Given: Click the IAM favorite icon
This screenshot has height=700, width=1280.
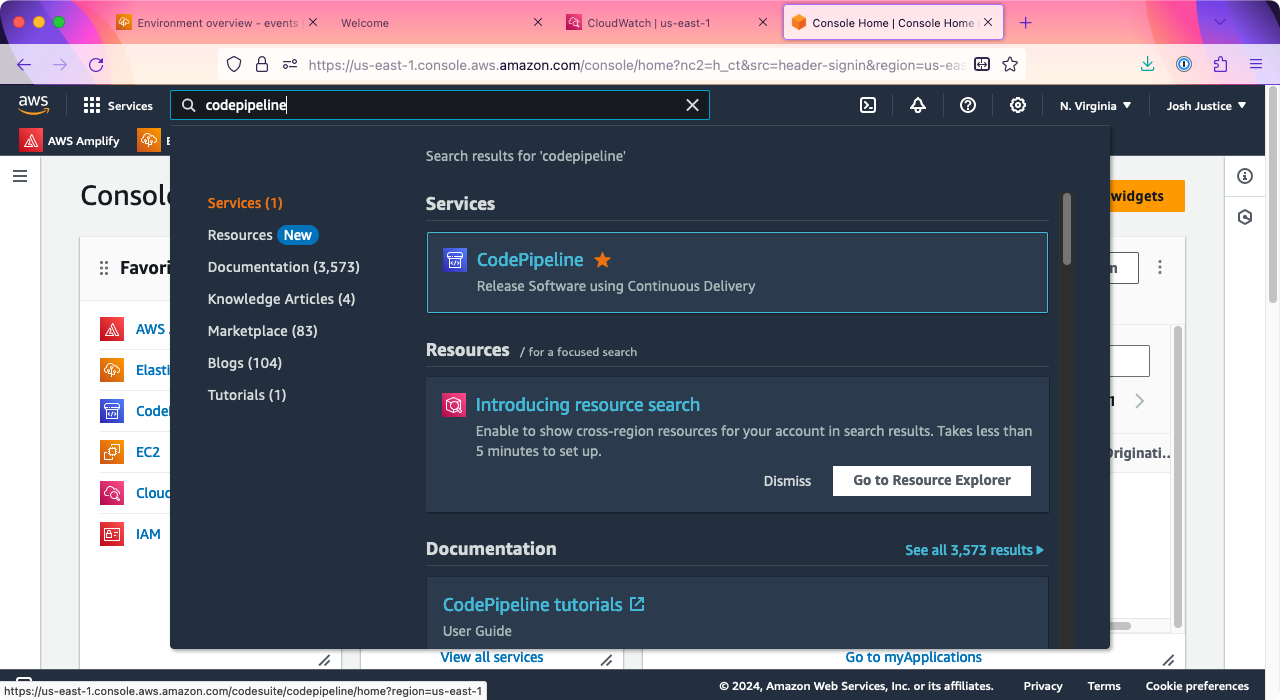Looking at the screenshot, I should click(x=112, y=534).
